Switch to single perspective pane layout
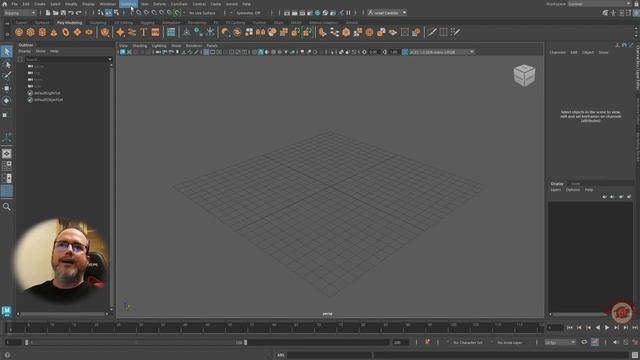 click(x=7, y=153)
